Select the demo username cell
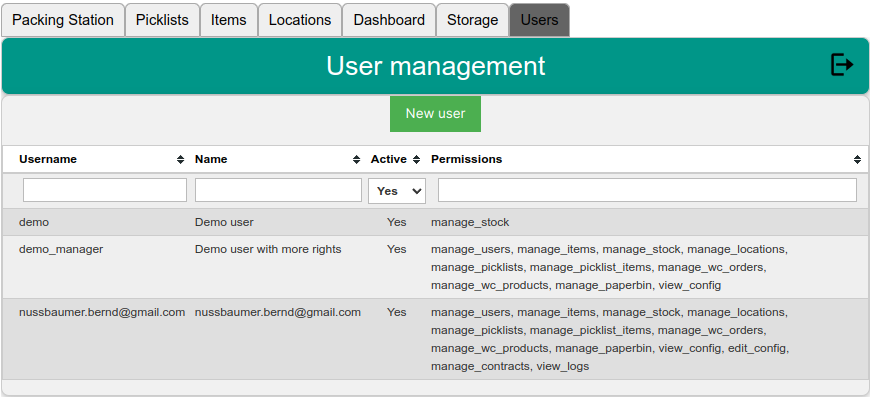The height and width of the screenshot is (397, 876). click(34, 222)
